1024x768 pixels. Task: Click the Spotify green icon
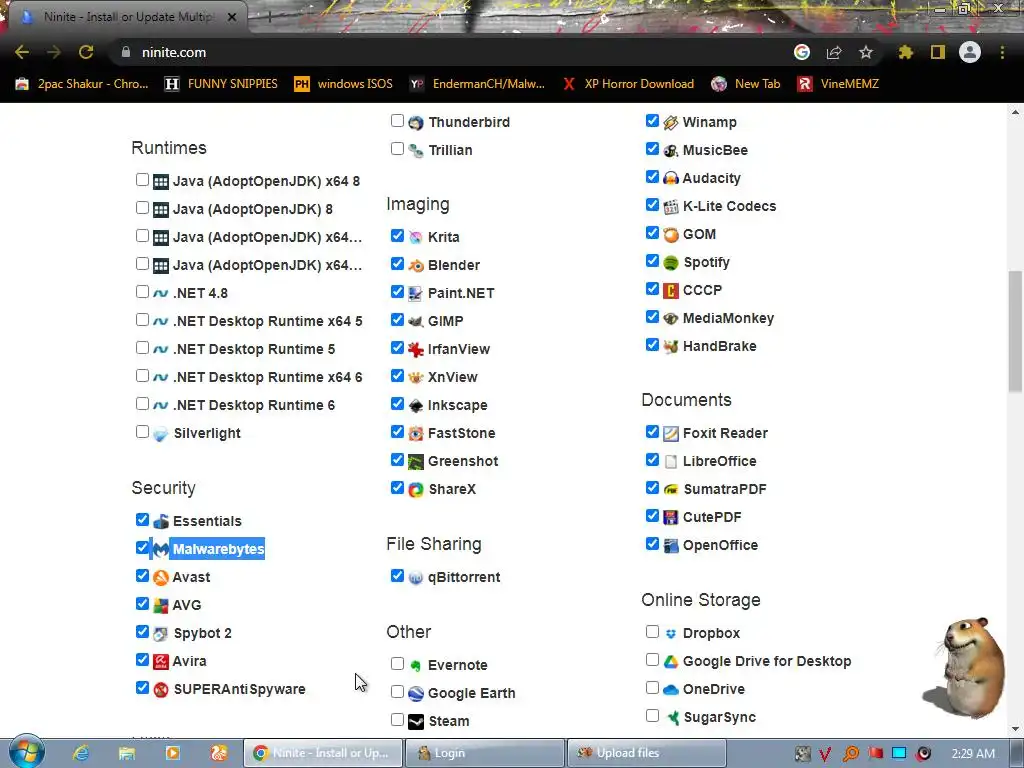tap(671, 263)
